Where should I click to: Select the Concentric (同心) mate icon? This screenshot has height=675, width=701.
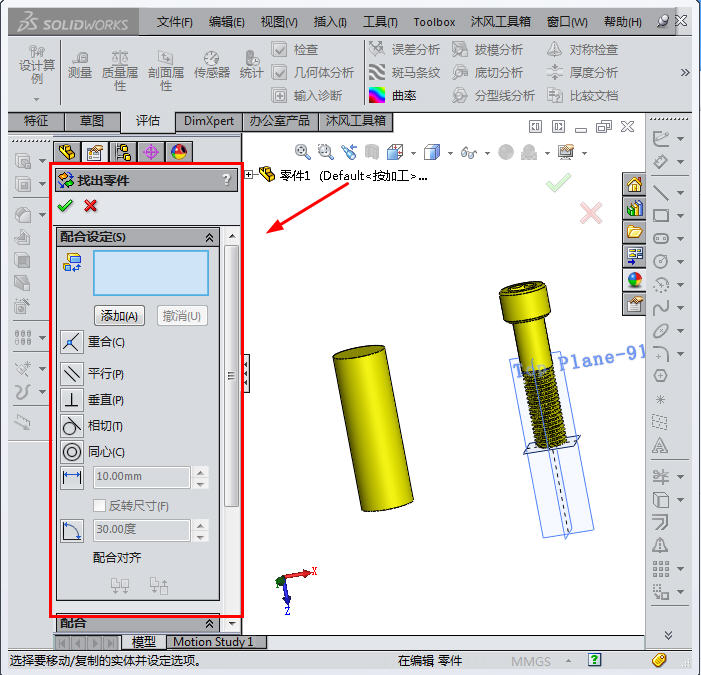(x=72, y=452)
